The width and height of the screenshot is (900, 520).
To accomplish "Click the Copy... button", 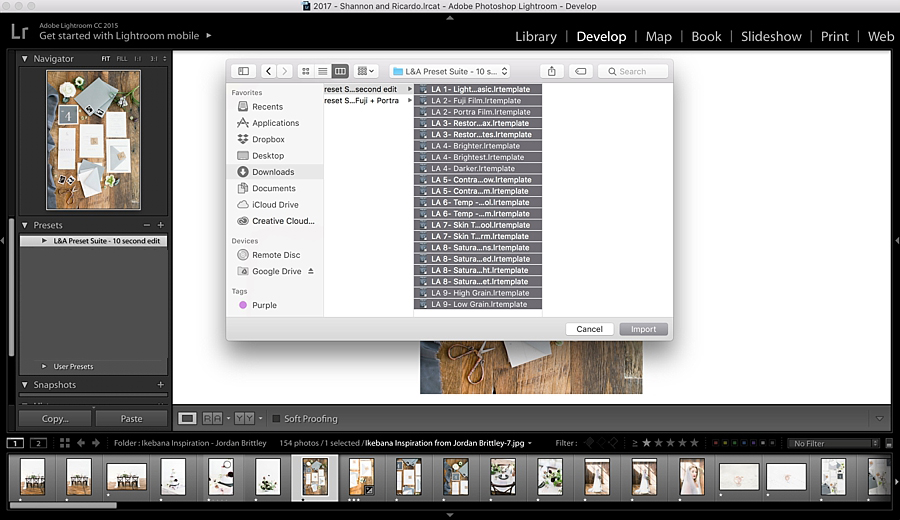I will (55, 419).
